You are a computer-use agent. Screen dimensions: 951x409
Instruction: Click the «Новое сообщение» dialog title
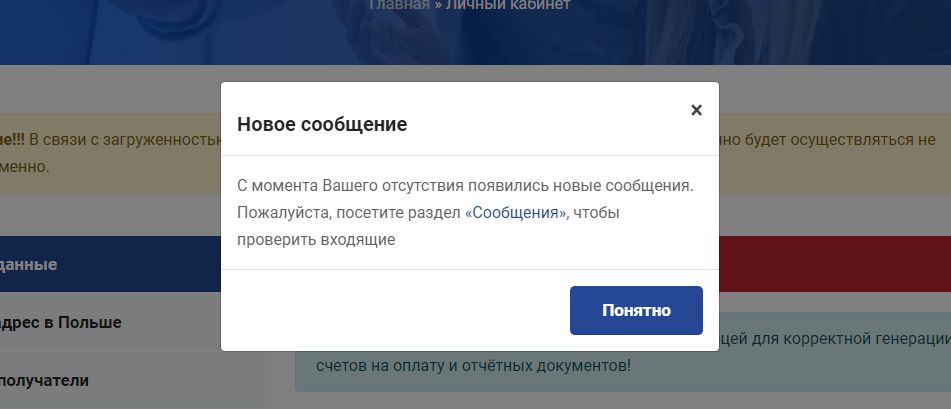click(x=321, y=125)
